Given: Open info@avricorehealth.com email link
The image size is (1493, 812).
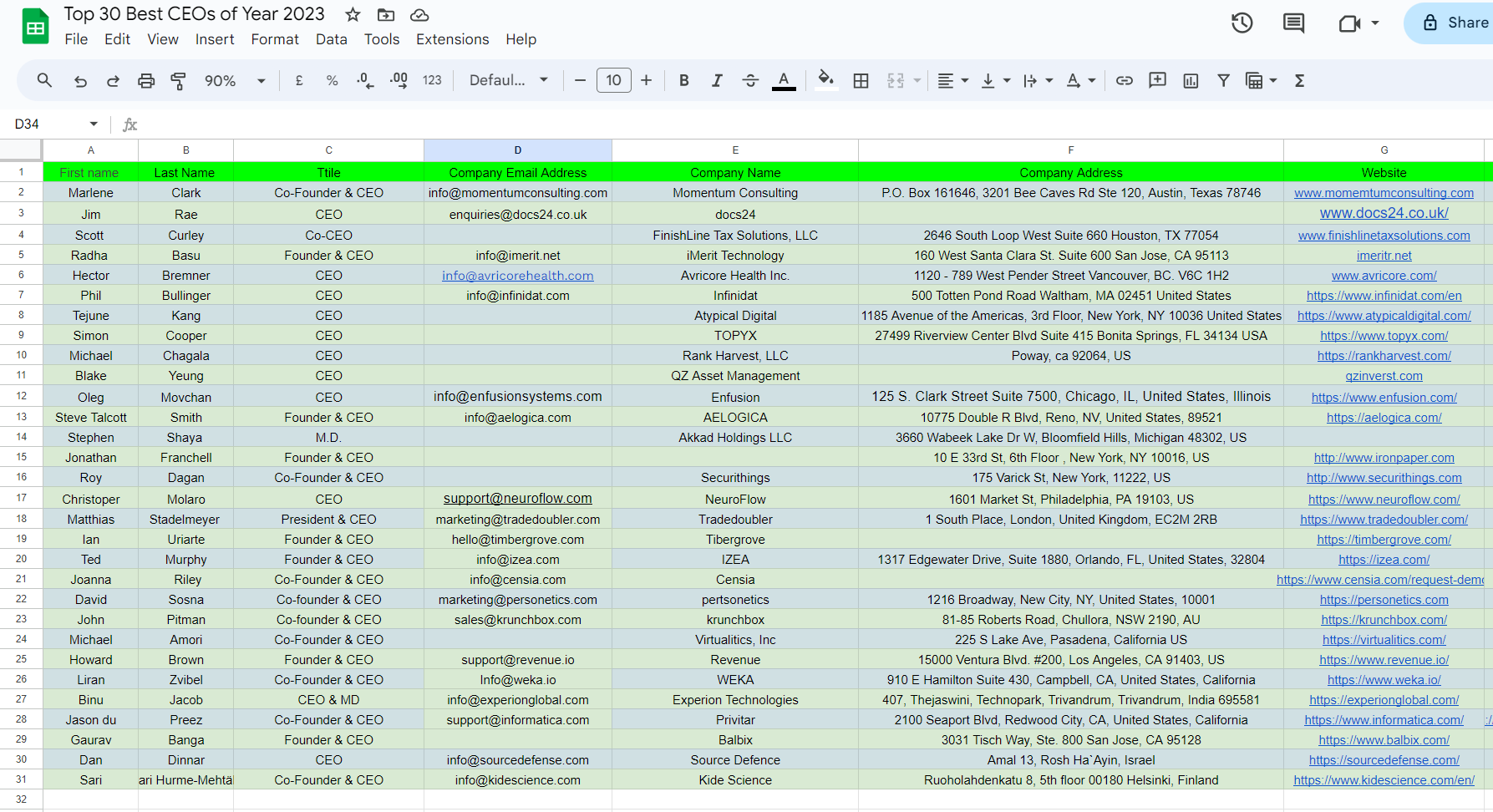Looking at the screenshot, I should coord(517,276).
